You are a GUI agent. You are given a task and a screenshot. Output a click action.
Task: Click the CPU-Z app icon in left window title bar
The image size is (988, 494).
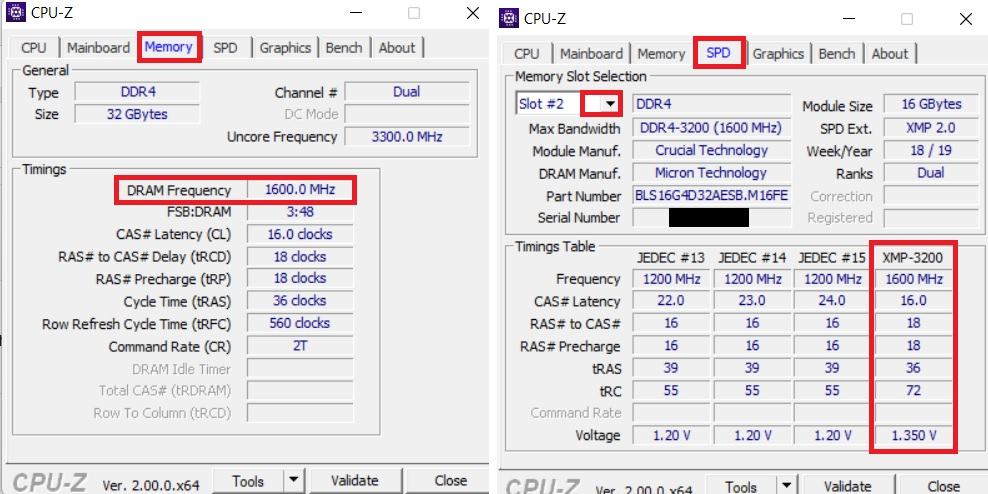click(x=15, y=12)
